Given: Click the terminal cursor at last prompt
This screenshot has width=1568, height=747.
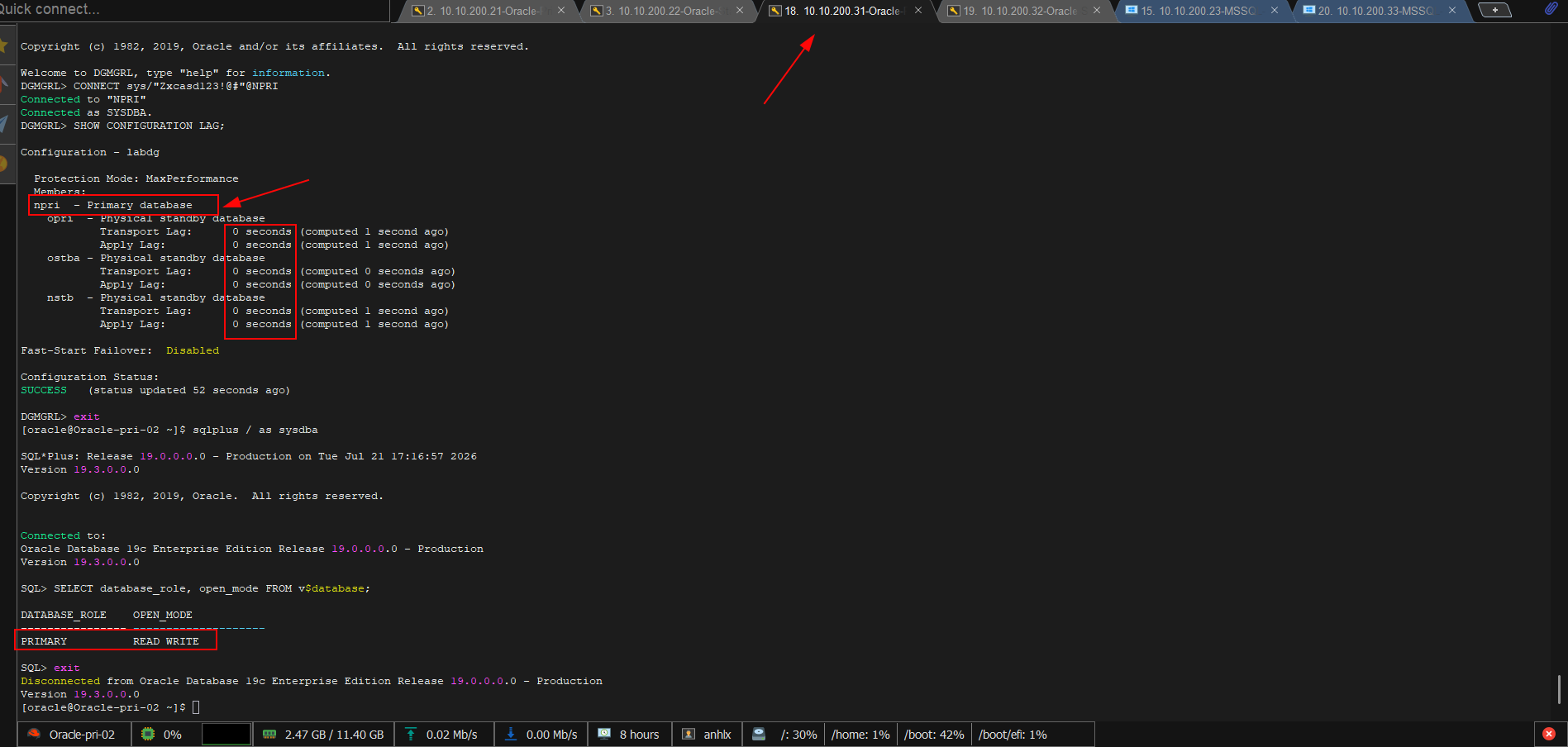Looking at the screenshot, I should coord(196,707).
